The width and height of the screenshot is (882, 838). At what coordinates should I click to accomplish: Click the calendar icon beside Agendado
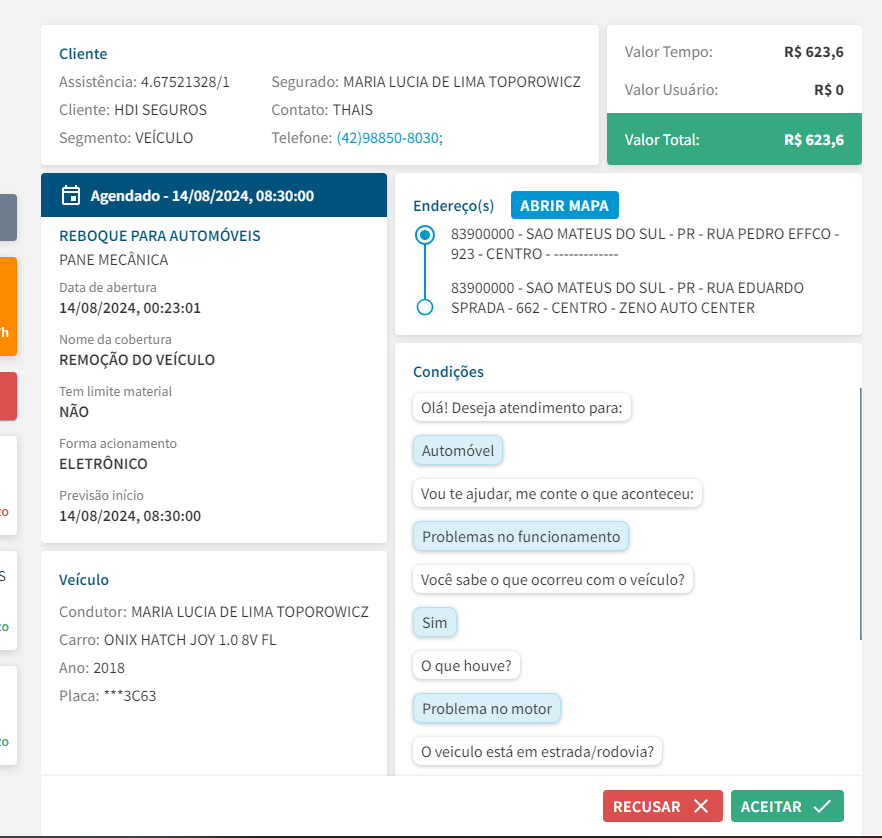(x=70, y=195)
